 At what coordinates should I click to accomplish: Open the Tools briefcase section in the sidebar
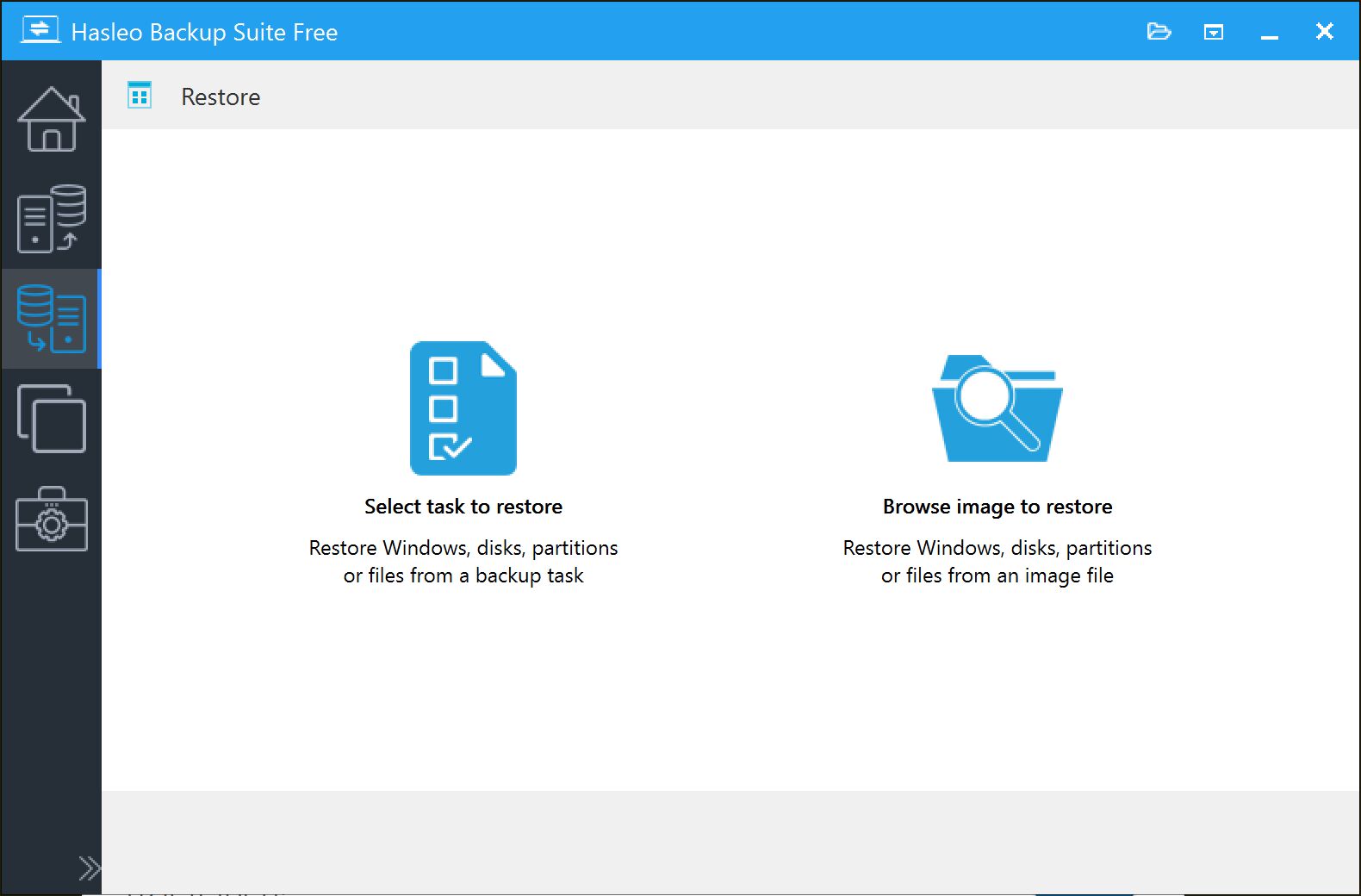click(52, 519)
